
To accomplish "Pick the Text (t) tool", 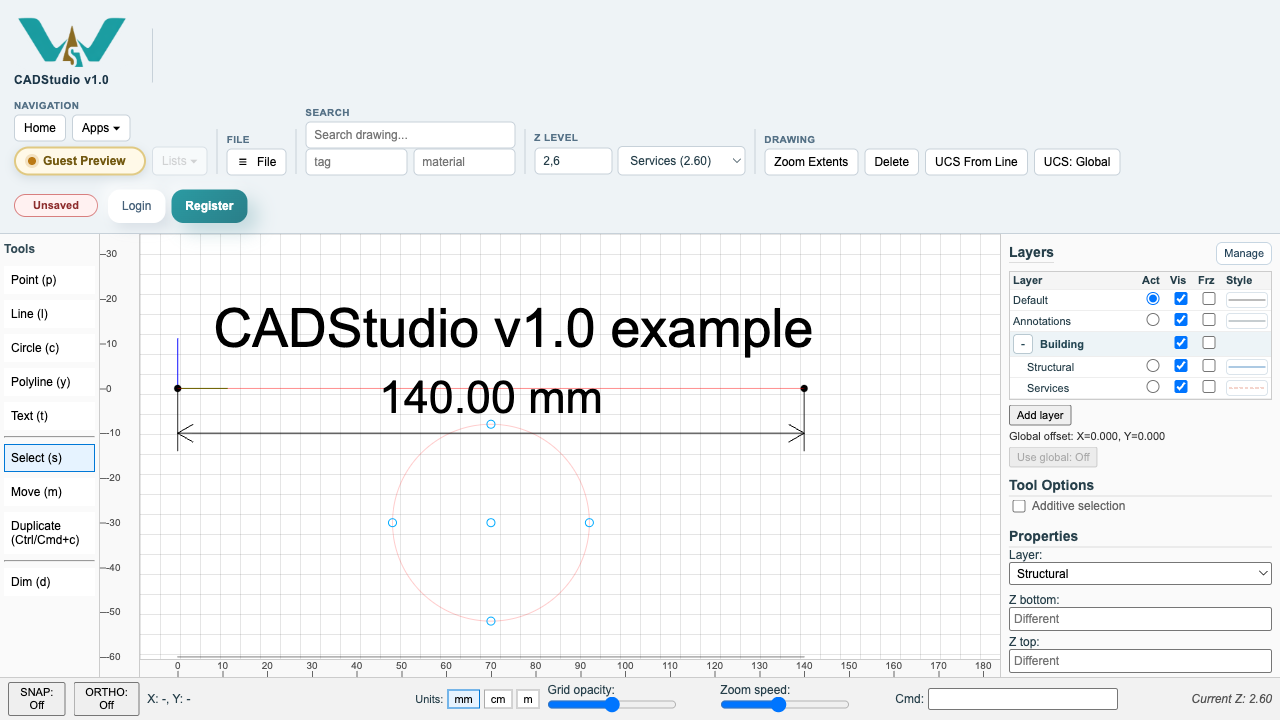I will 49,416.
